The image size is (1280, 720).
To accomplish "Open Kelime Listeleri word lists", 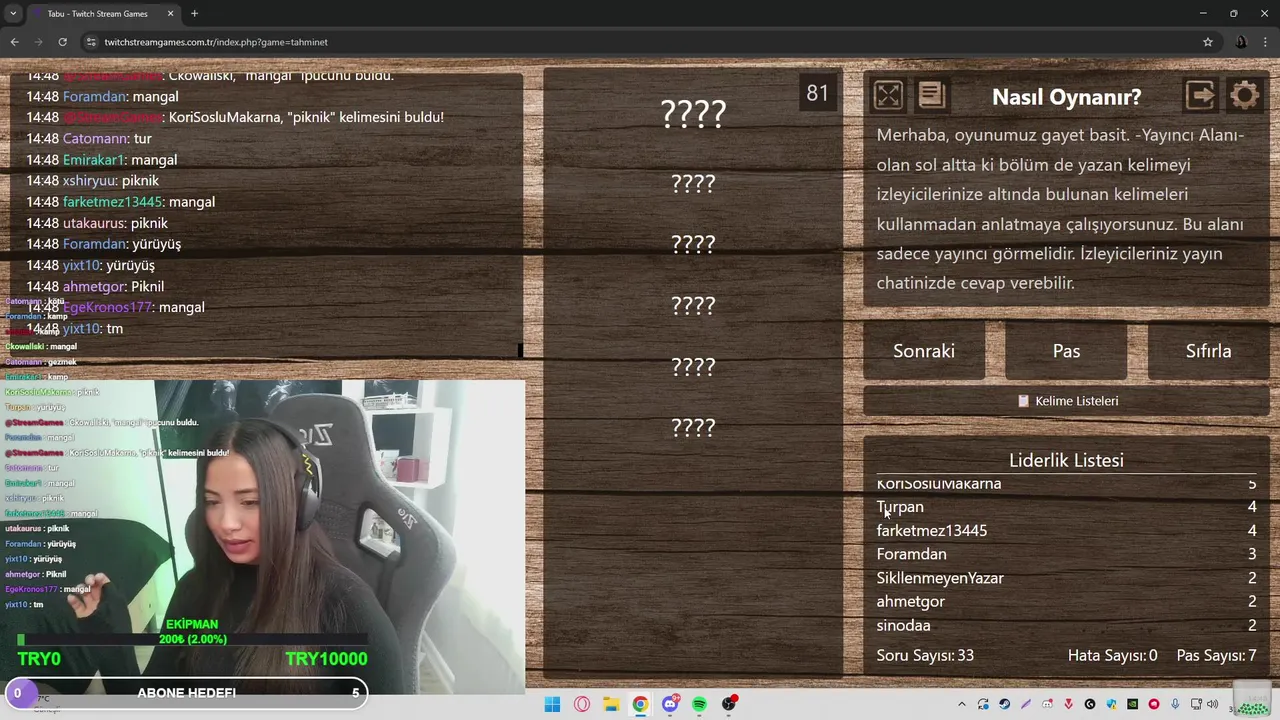I will [x=1067, y=401].
